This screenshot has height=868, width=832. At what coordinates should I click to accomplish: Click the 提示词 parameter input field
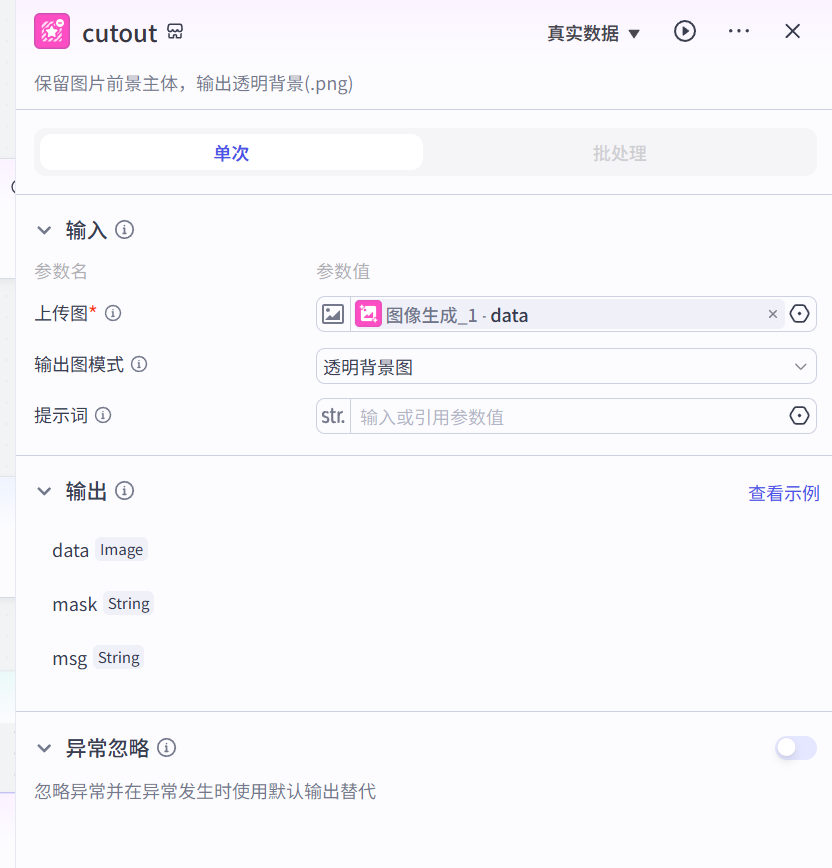pyautogui.click(x=560, y=416)
